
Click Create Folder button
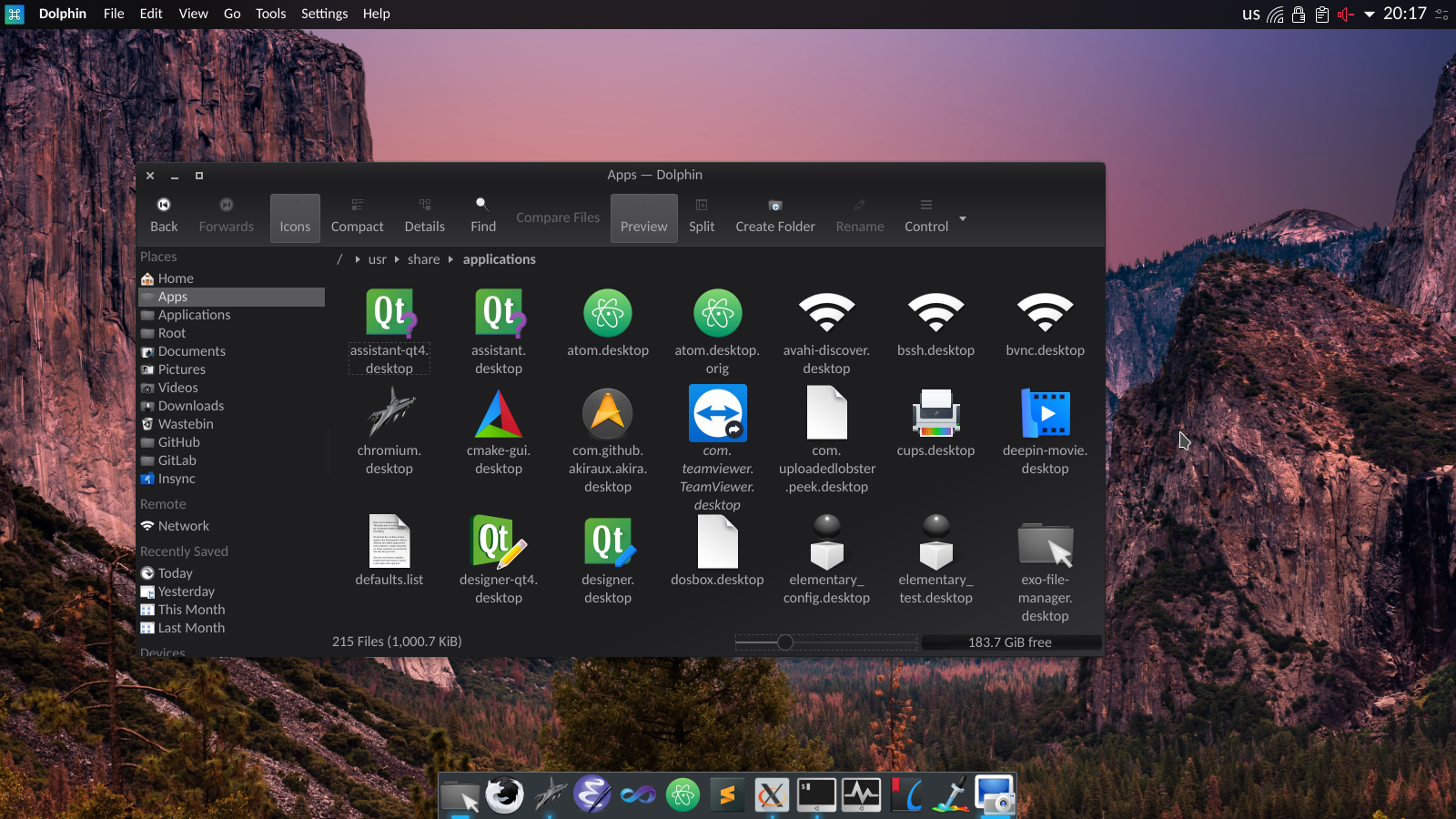tap(775, 217)
